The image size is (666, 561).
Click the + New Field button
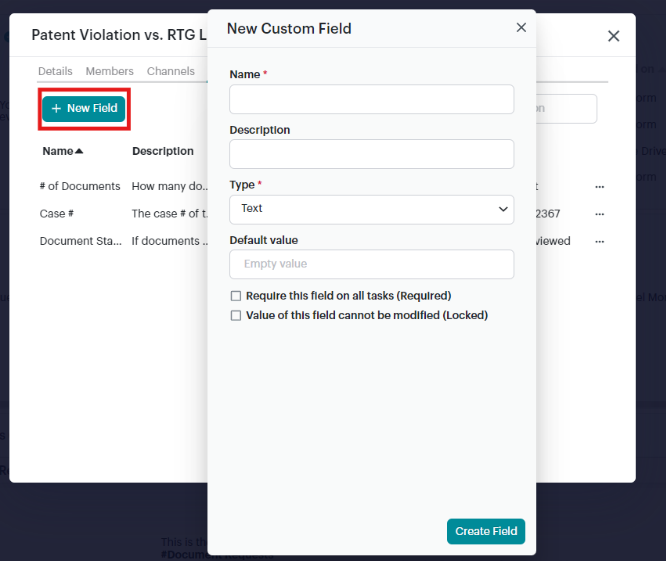point(84,108)
